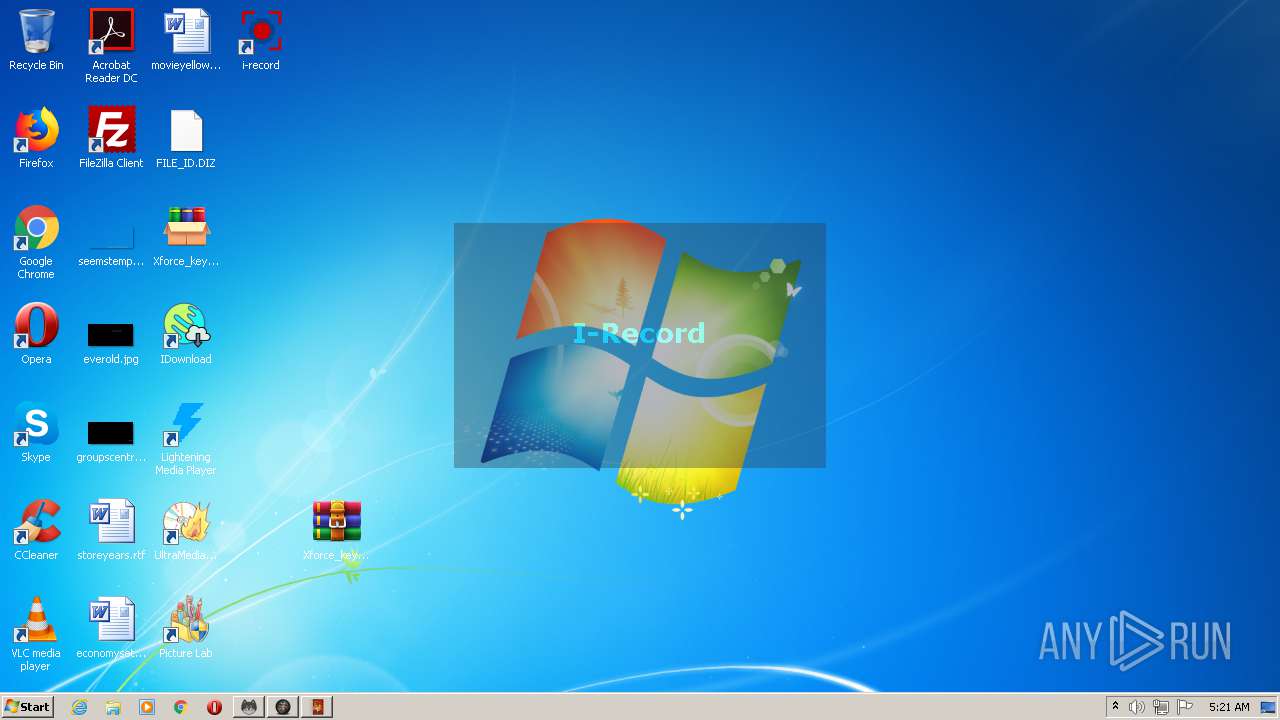Select the Firefox desktop shortcut

[36, 138]
